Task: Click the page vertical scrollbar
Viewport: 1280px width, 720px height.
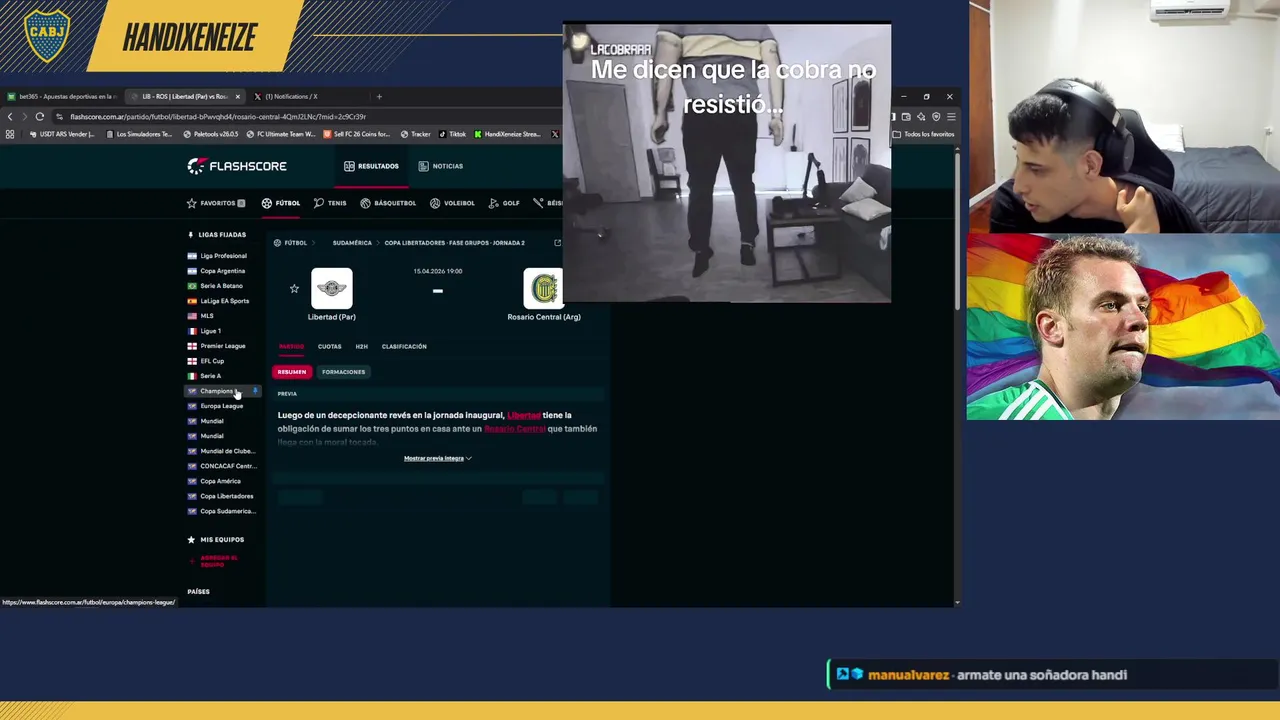Action: click(957, 230)
